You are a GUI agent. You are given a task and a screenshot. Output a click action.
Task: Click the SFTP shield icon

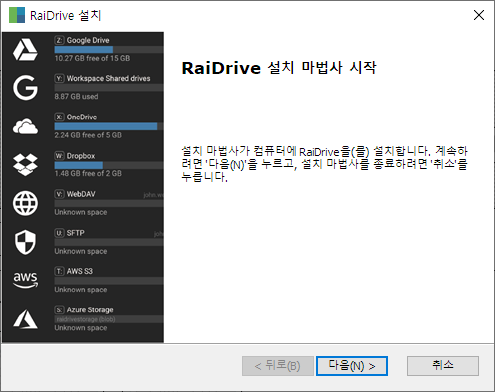(25, 242)
